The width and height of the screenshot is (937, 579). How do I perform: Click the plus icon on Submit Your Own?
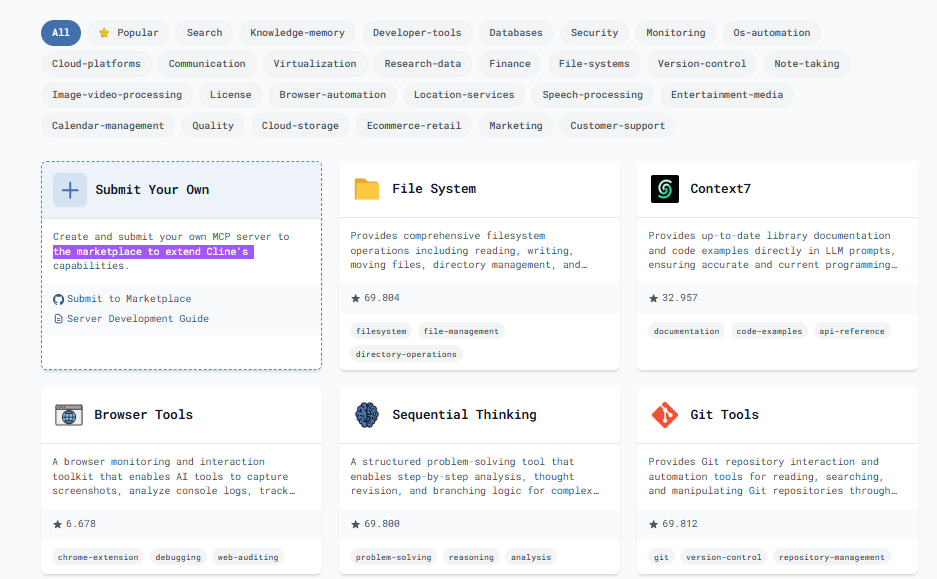70,189
